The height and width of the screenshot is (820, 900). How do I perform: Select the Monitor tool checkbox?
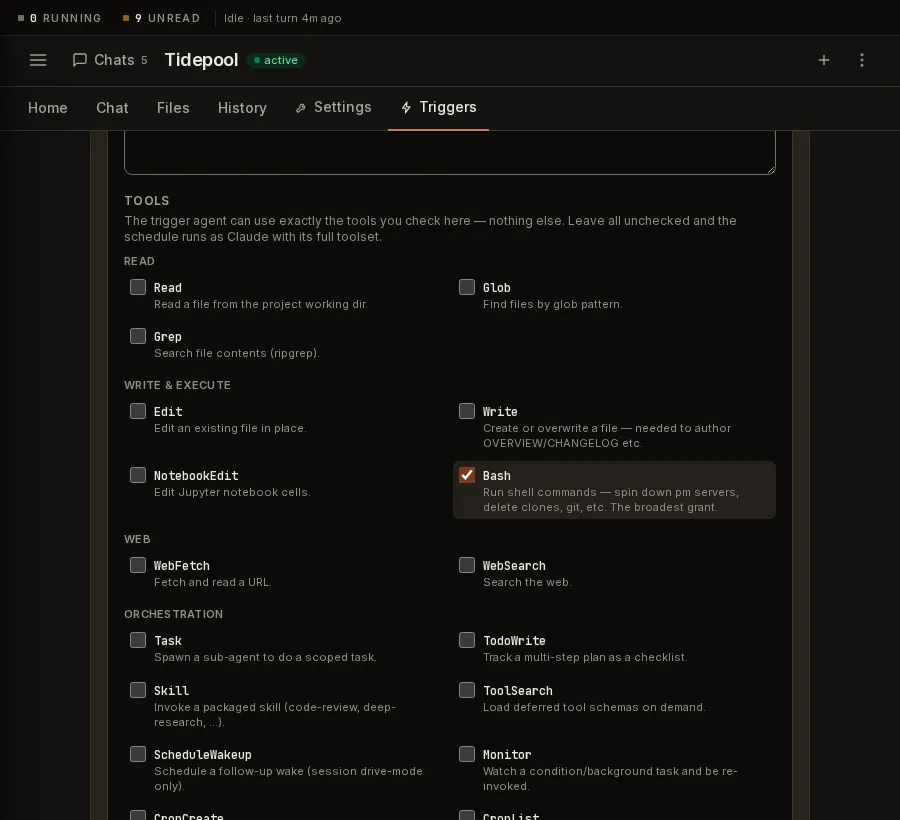(467, 754)
